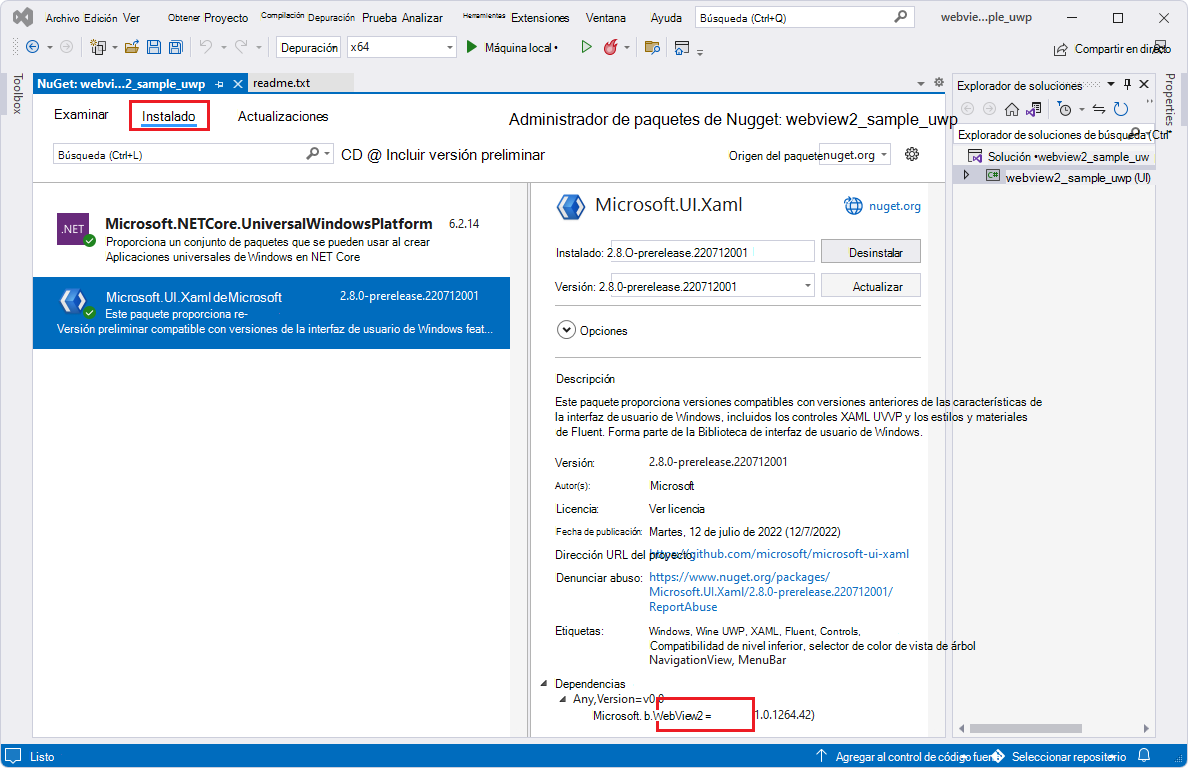This screenshot has width=1188, height=768.
Task: Click the Undo icon in the toolbar
Action: [x=208, y=46]
